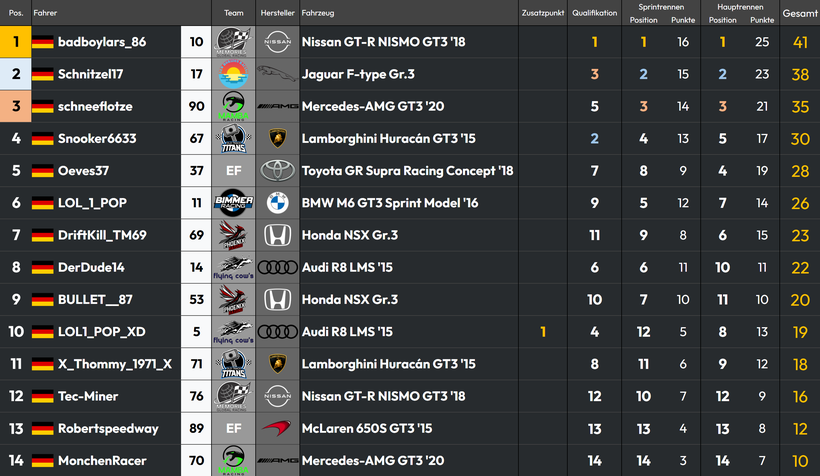Click the Qualifikation column header
Screen dimensions: 820x476
(x=595, y=13)
